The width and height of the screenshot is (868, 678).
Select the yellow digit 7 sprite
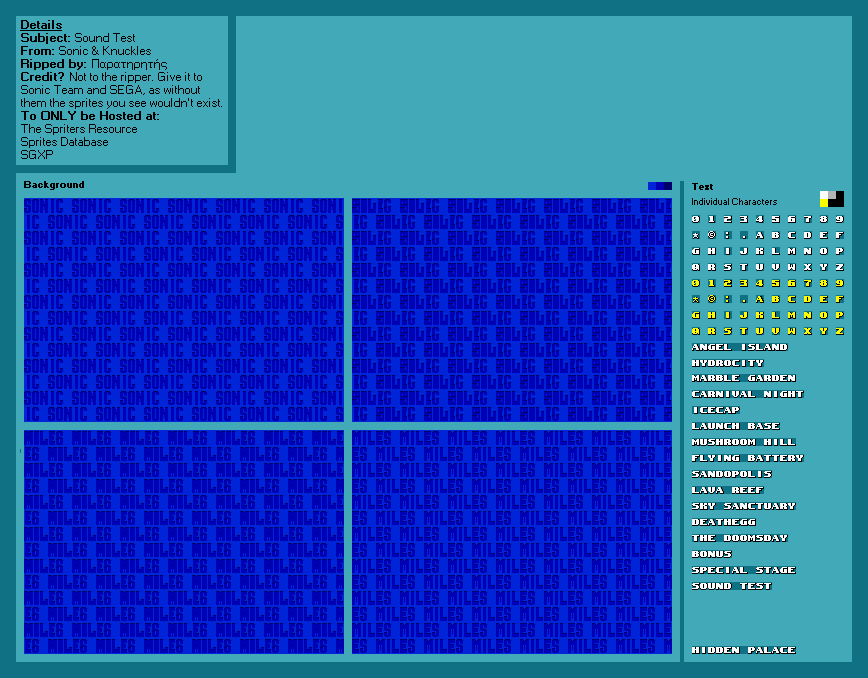click(808, 283)
